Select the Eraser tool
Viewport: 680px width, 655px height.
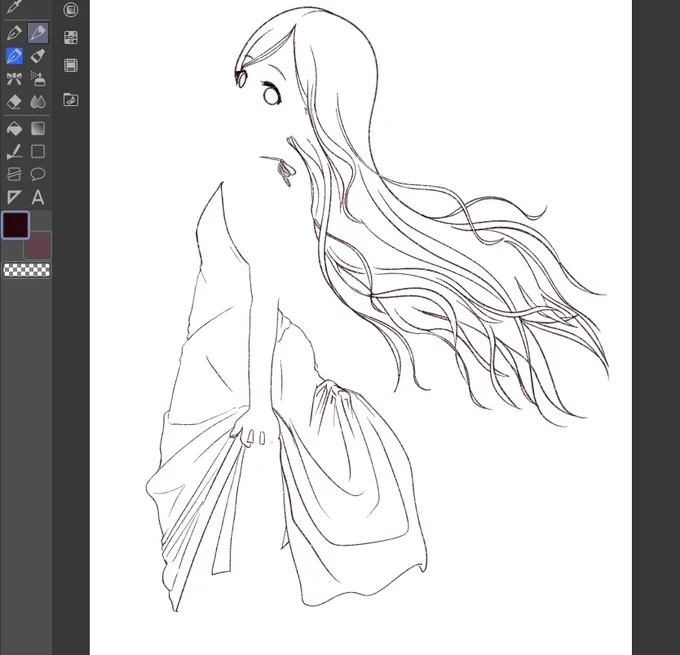click(x=14, y=102)
